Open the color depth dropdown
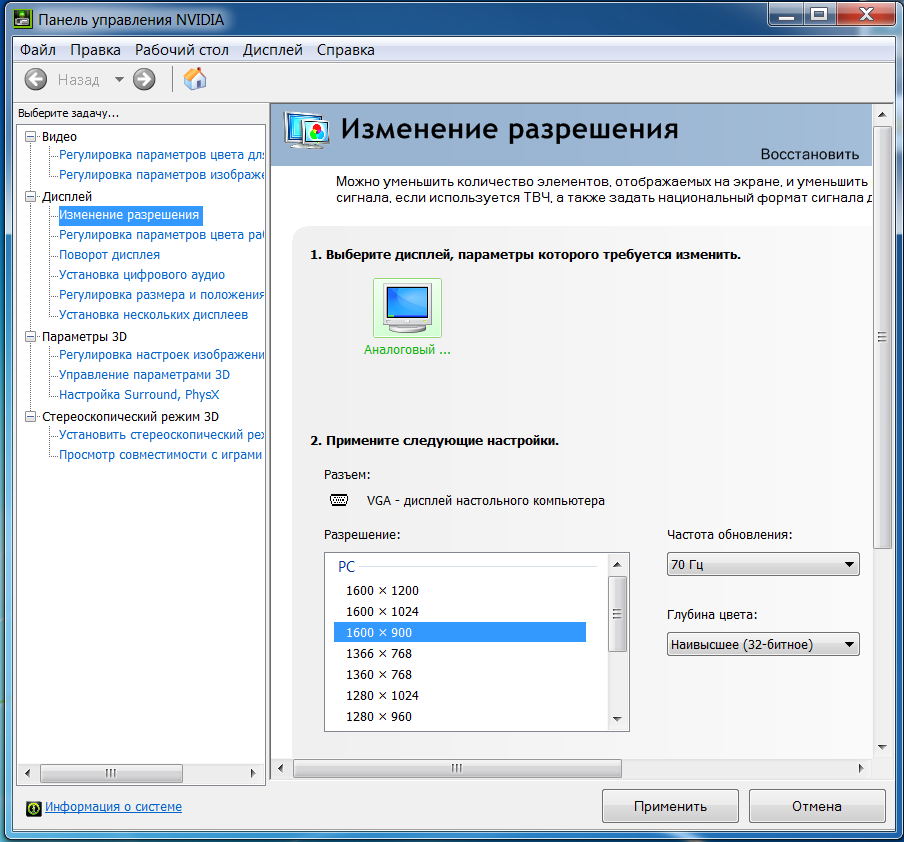Viewport: 904px width, 842px height. (x=763, y=644)
